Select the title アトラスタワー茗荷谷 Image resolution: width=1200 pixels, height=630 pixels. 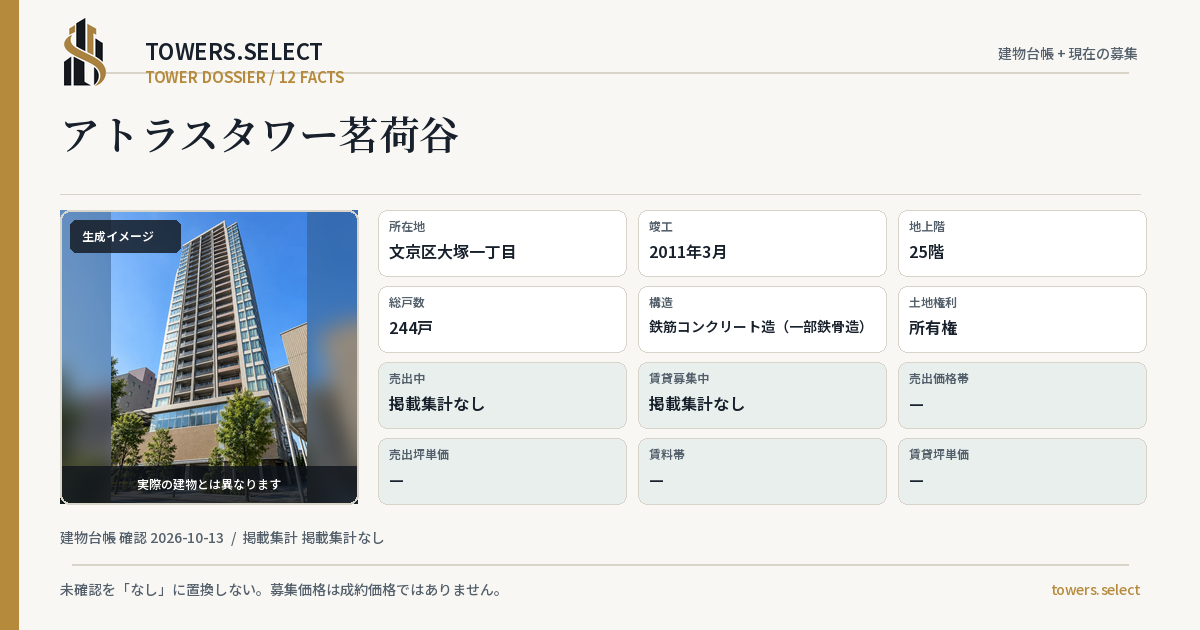[x=260, y=135]
